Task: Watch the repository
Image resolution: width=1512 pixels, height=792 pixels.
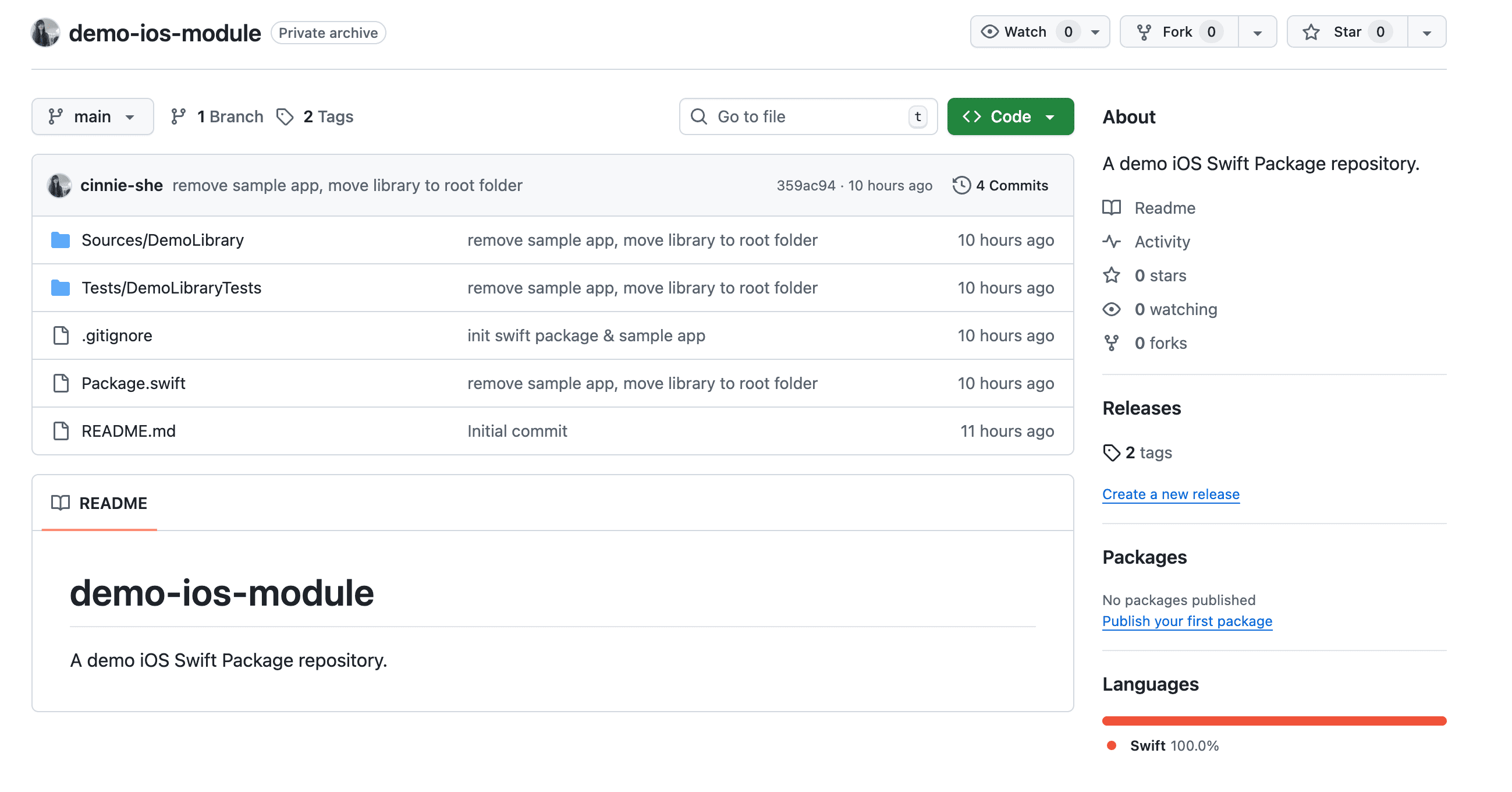Action: tap(1024, 31)
